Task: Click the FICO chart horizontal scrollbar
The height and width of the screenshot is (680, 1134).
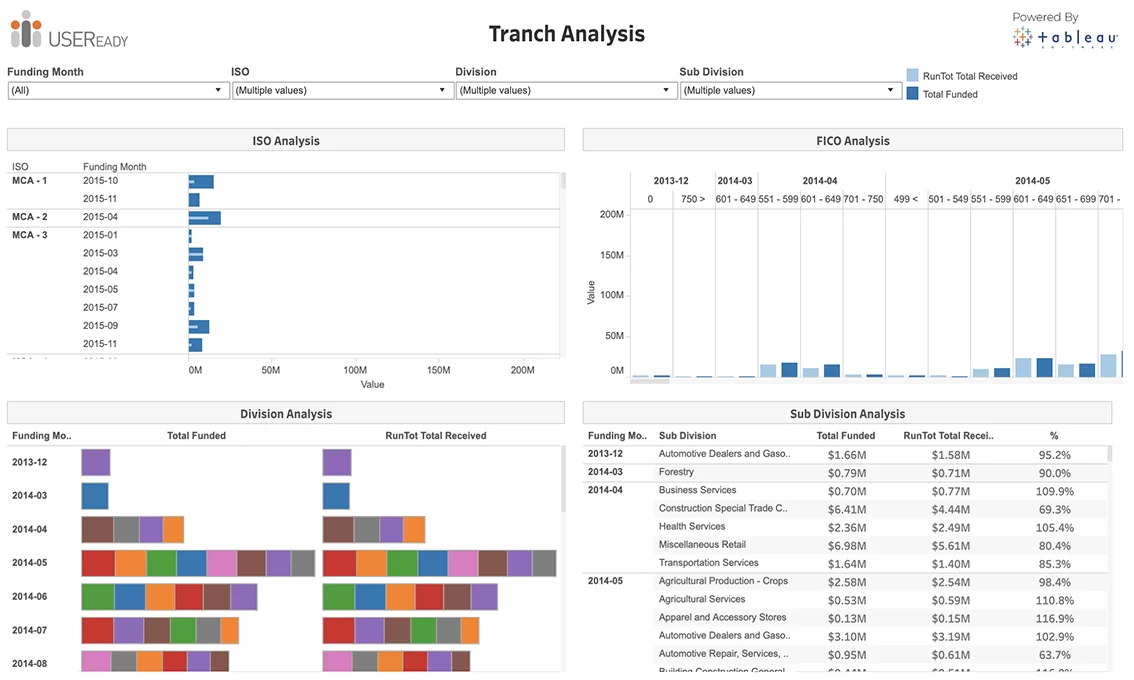Action: (649, 381)
